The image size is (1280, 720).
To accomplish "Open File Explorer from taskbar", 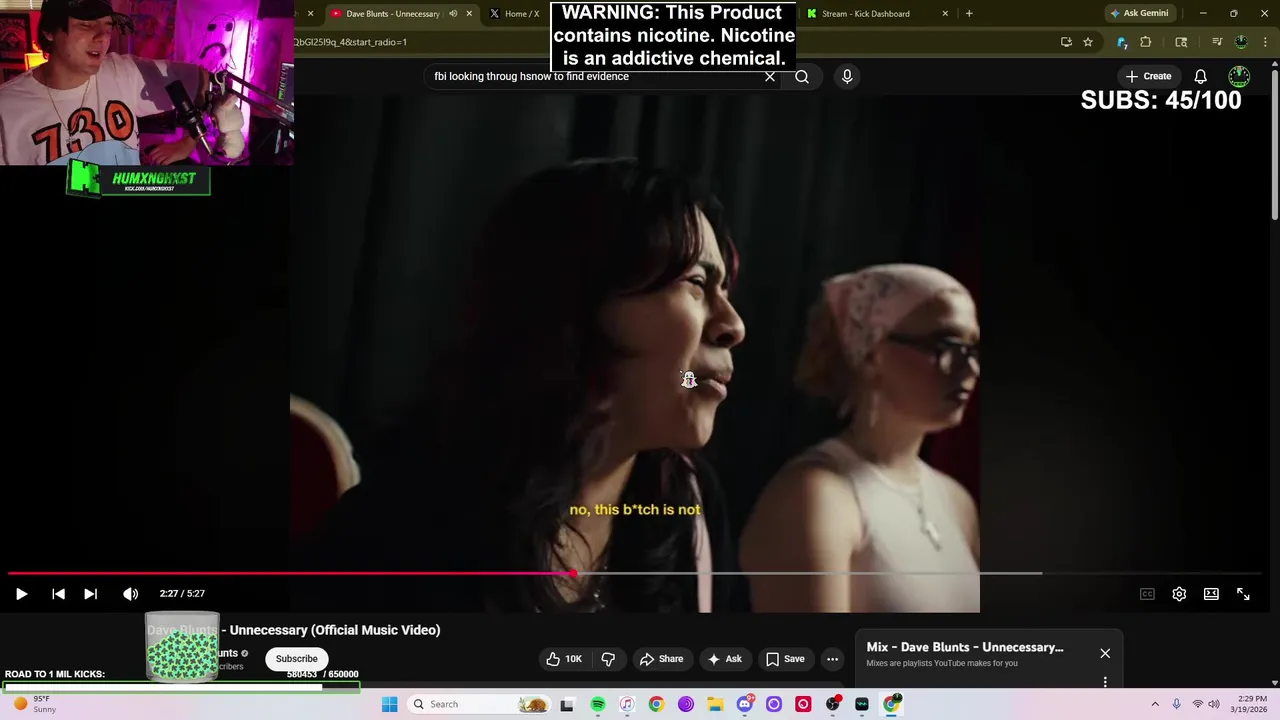I will coord(715,704).
